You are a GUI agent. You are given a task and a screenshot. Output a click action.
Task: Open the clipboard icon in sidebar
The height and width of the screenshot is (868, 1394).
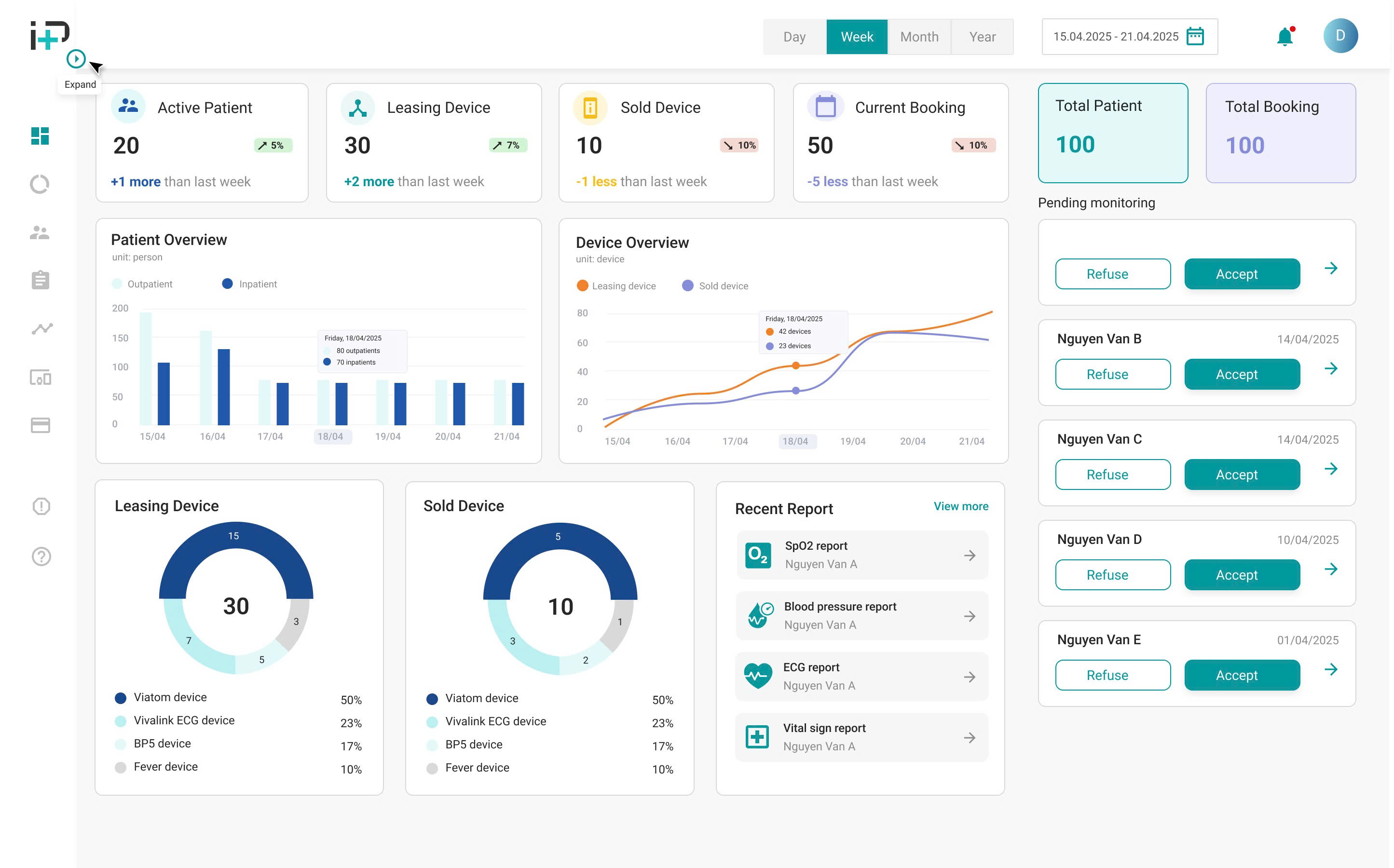tap(40, 280)
